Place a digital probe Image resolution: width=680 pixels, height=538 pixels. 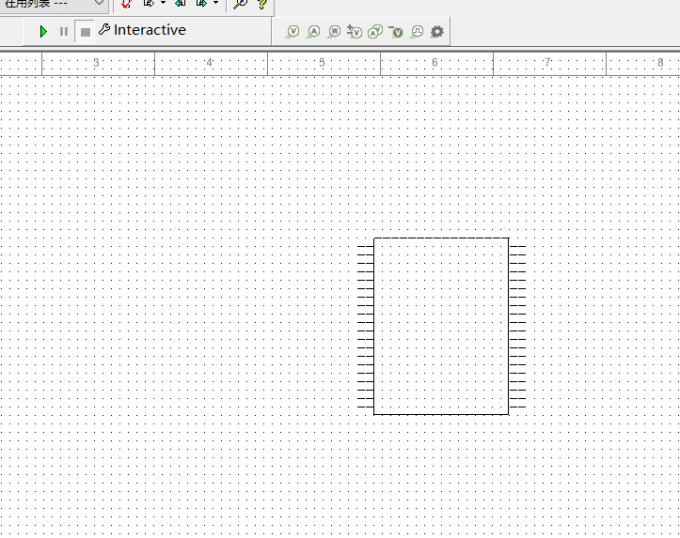click(416, 32)
